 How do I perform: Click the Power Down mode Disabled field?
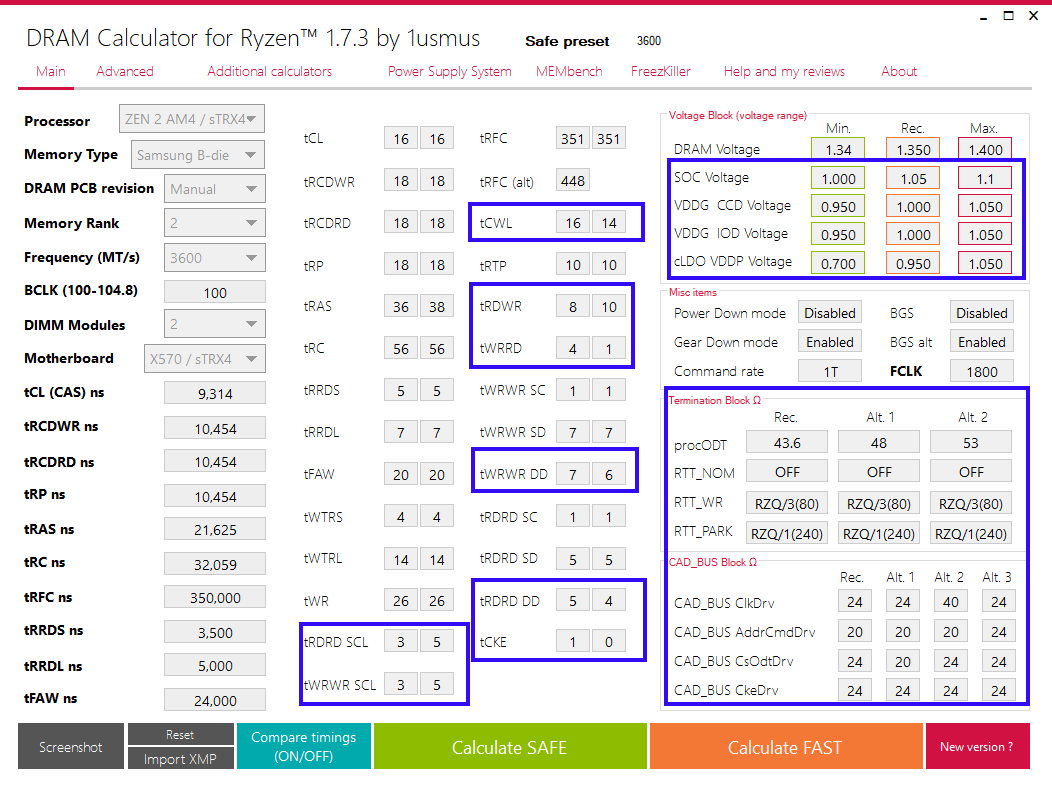tap(830, 313)
